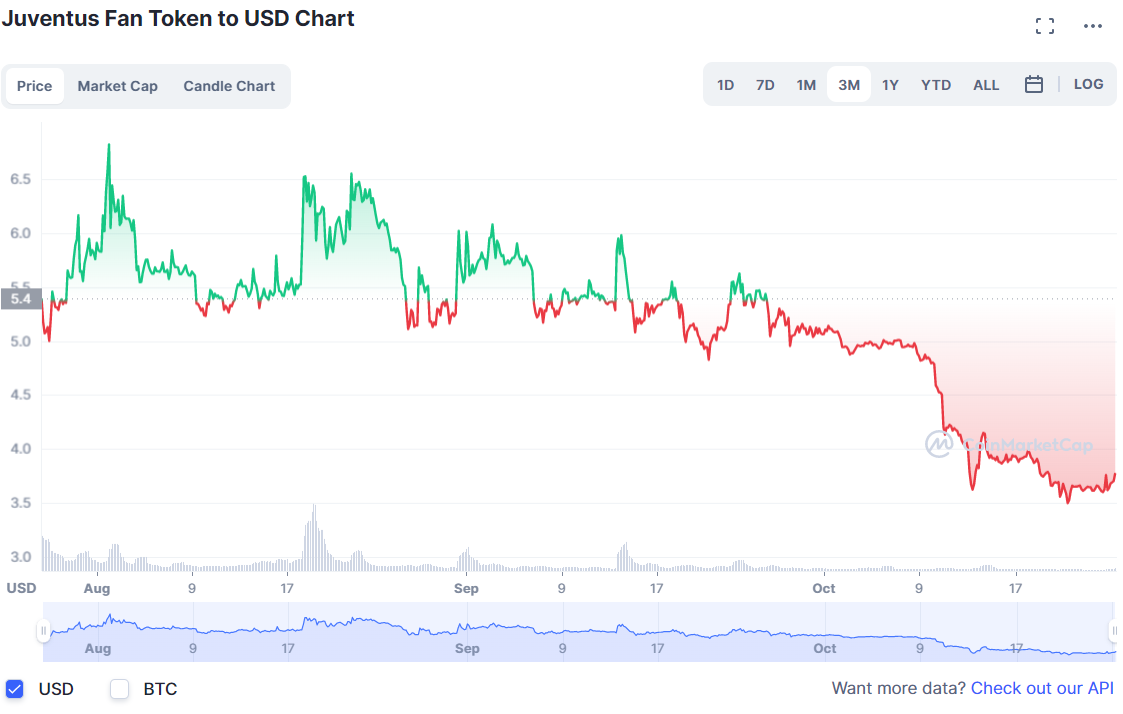Select the 1M time range
The image size is (1123, 714).
click(806, 85)
